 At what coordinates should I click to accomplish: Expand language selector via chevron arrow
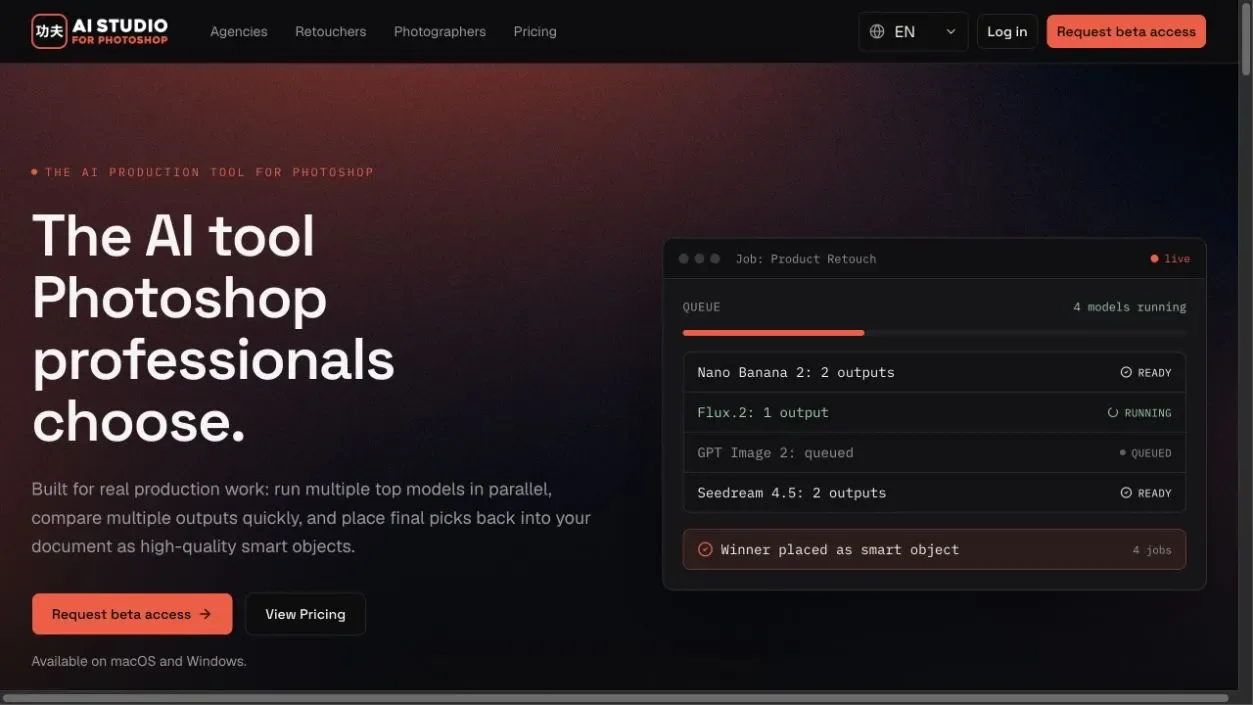[x=950, y=32]
